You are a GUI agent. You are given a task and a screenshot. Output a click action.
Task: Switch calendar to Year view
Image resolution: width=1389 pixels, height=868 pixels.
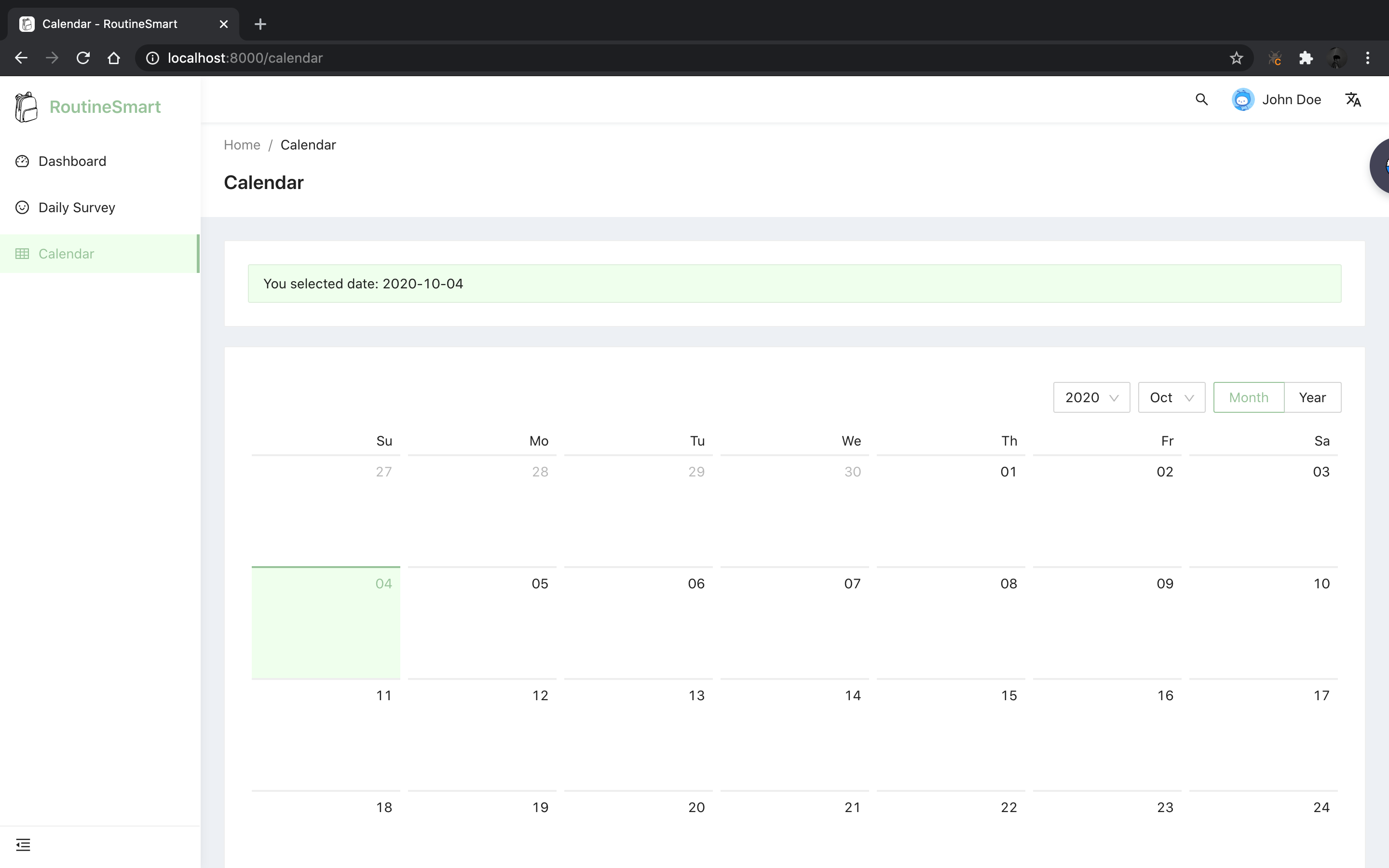[1312, 397]
